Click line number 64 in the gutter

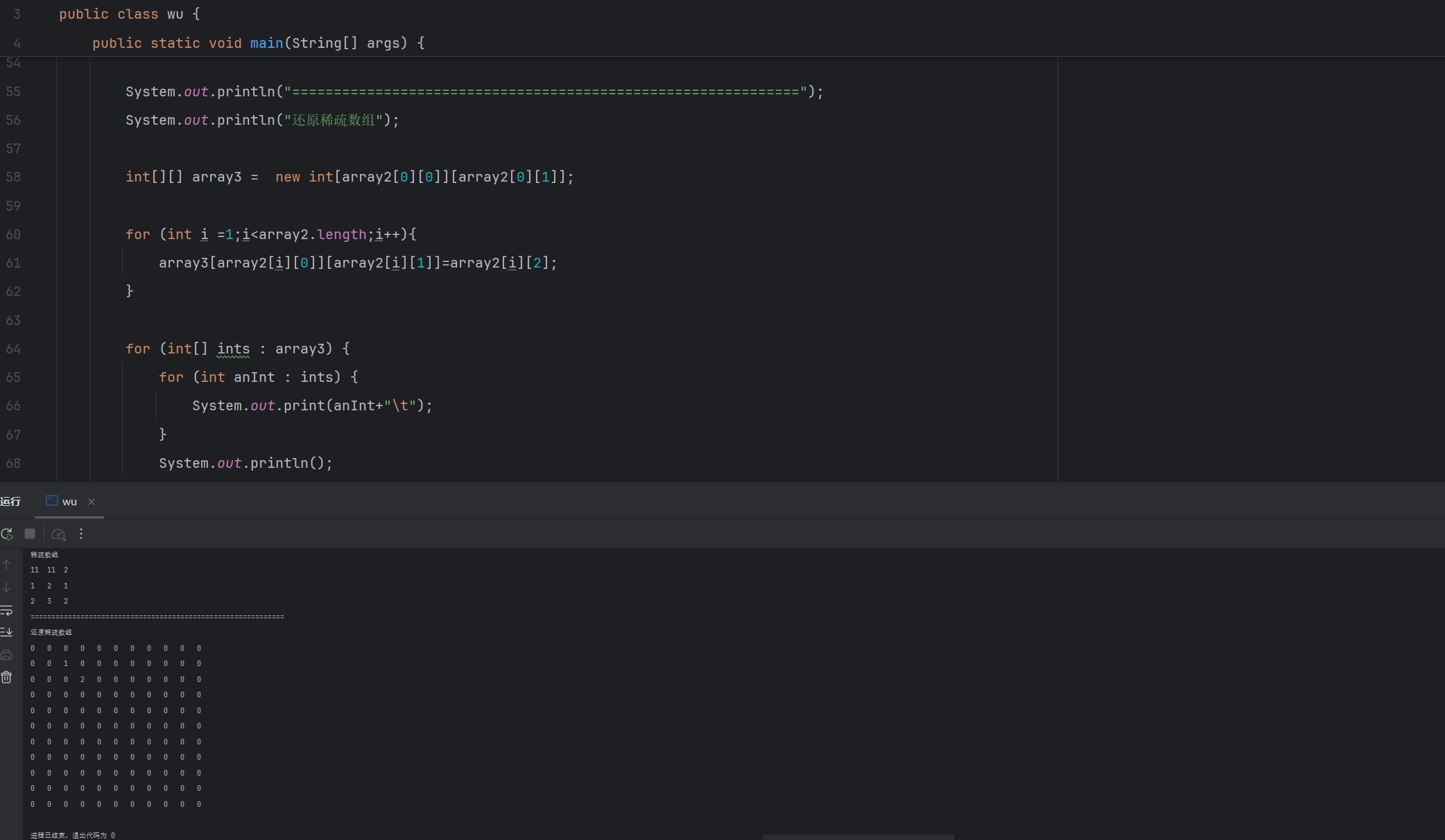13,349
